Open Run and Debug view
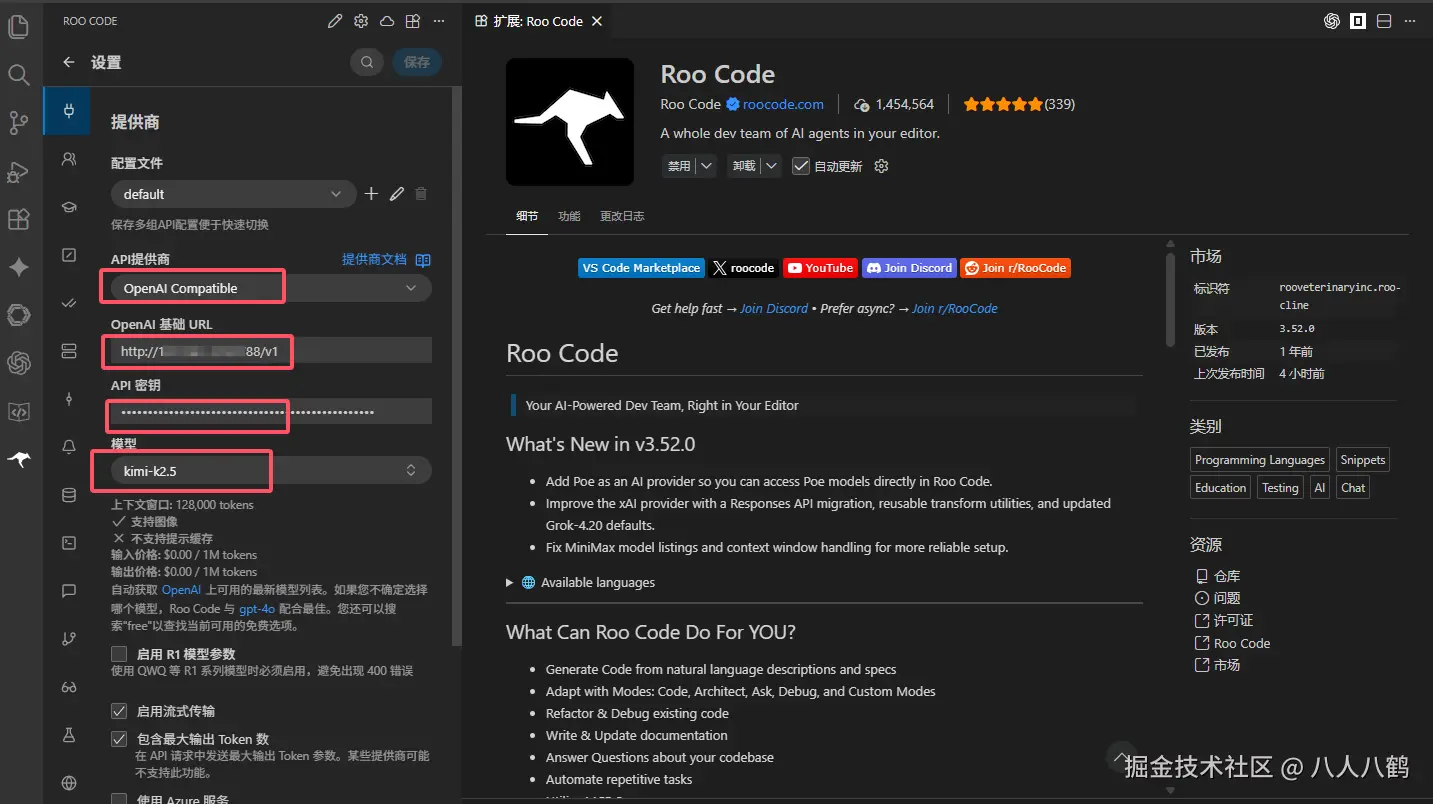1433x804 pixels. 18,171
